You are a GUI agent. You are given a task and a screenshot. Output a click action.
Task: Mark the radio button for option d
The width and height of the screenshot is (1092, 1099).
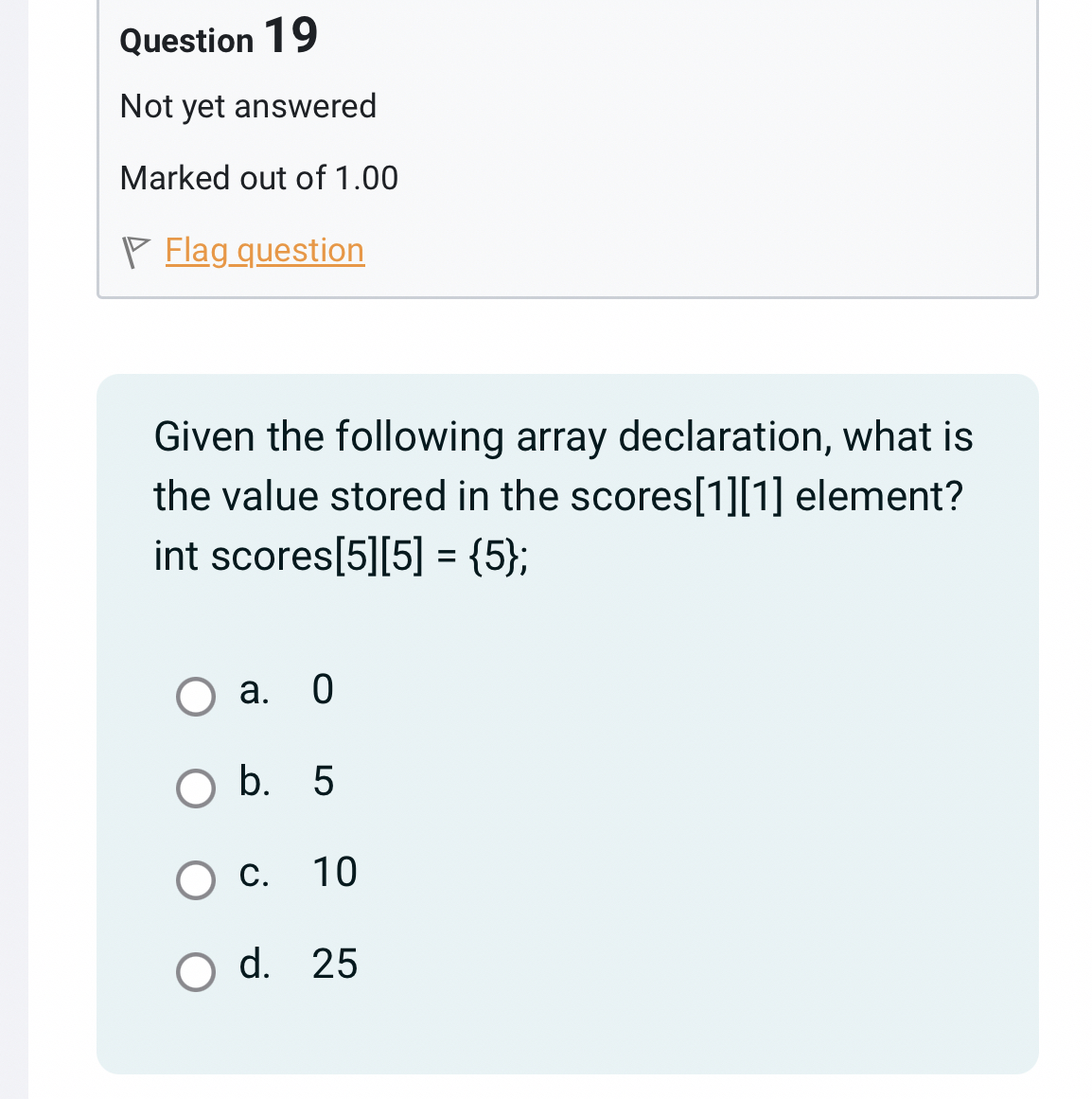pyautogui.click(x=196, y=971)
